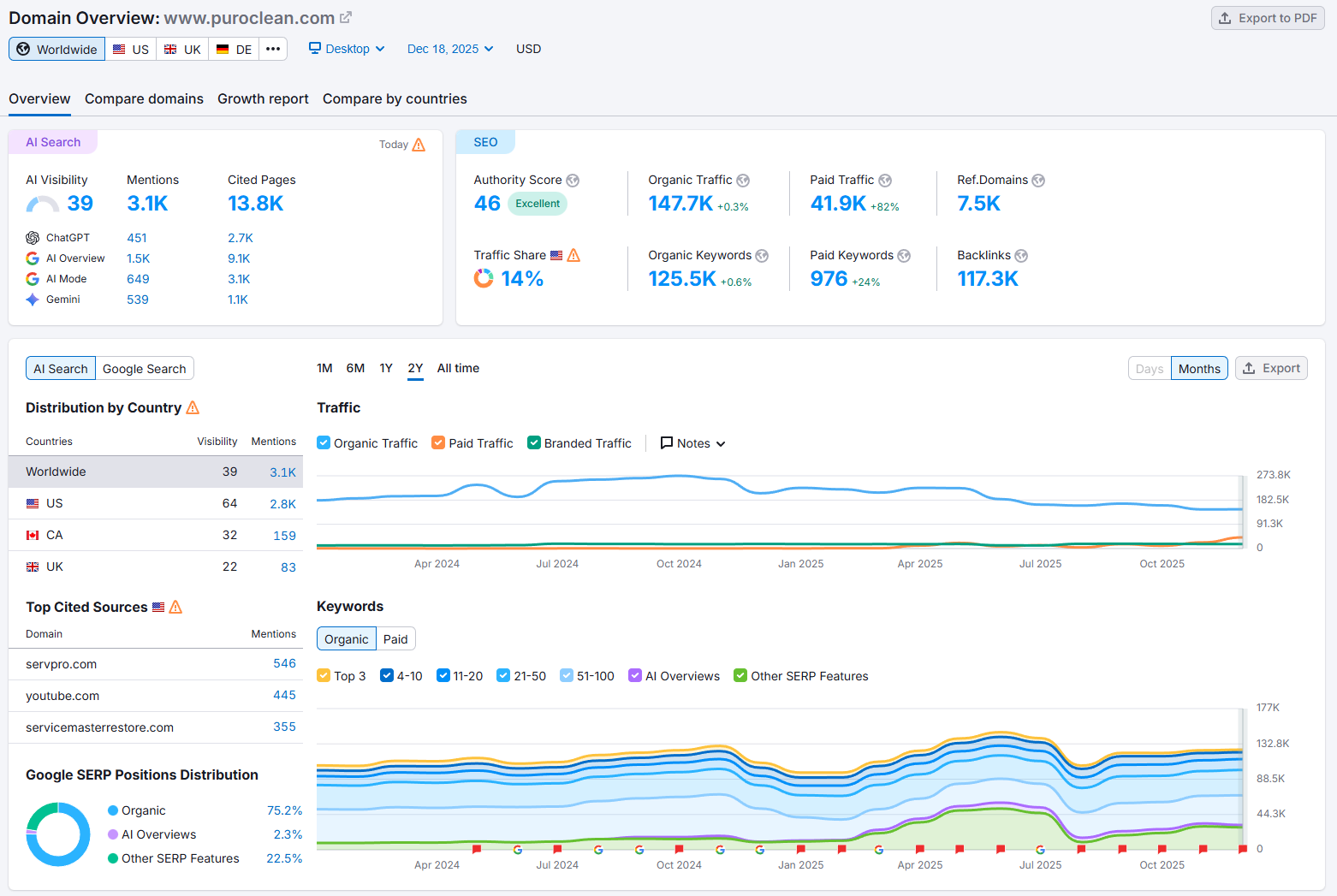Image resolution: width=1337 pixels, height=896 pixels.
Task: Open the Desktop device dropdown
Action: point(347,49)
